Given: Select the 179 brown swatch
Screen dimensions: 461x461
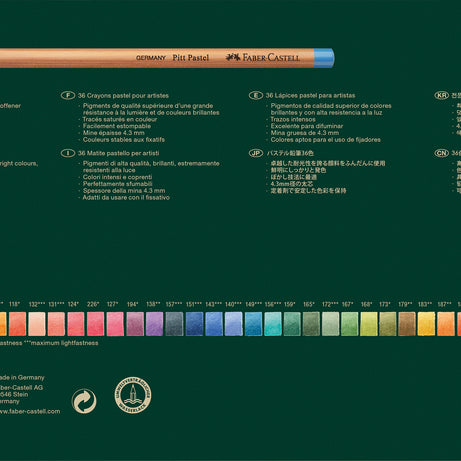Looking at the screenshot, I should (407, 324).
